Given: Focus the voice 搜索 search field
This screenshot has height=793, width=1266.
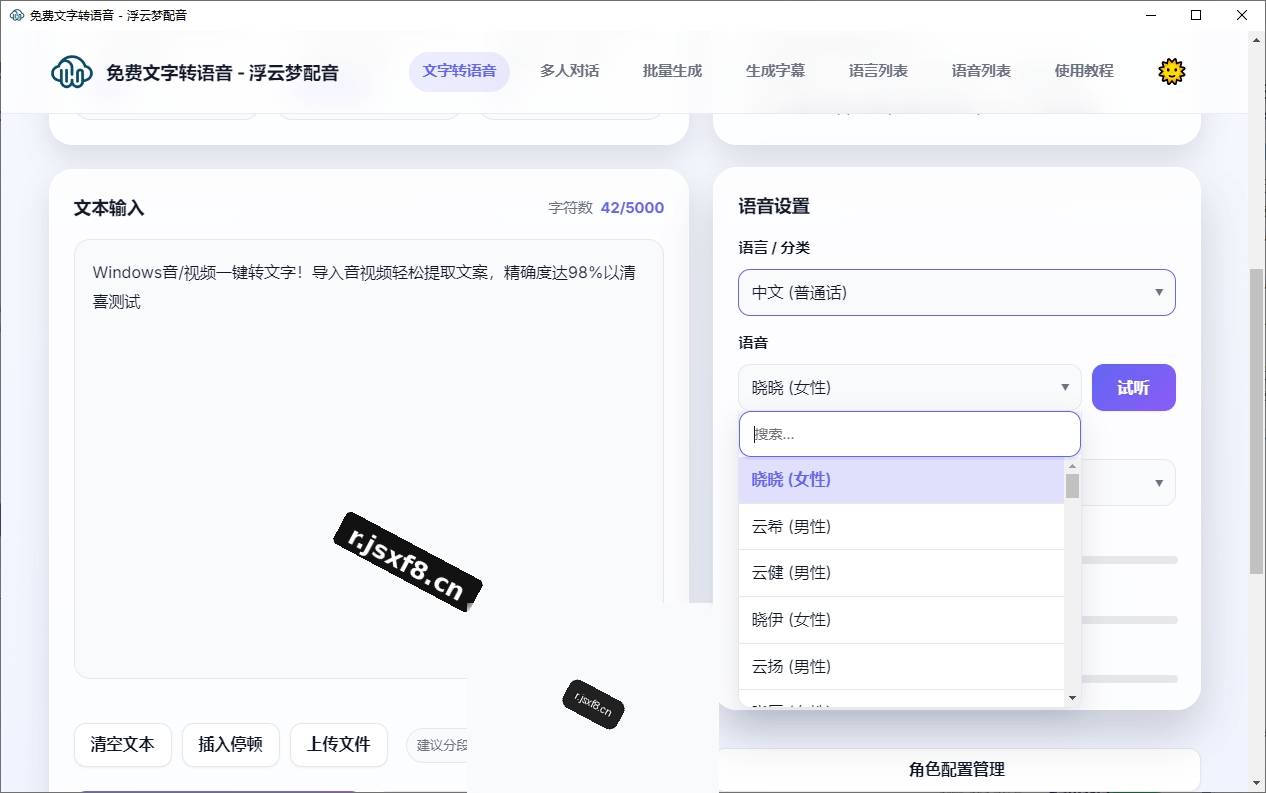Looking at the screenshot, I should point(910,434).
